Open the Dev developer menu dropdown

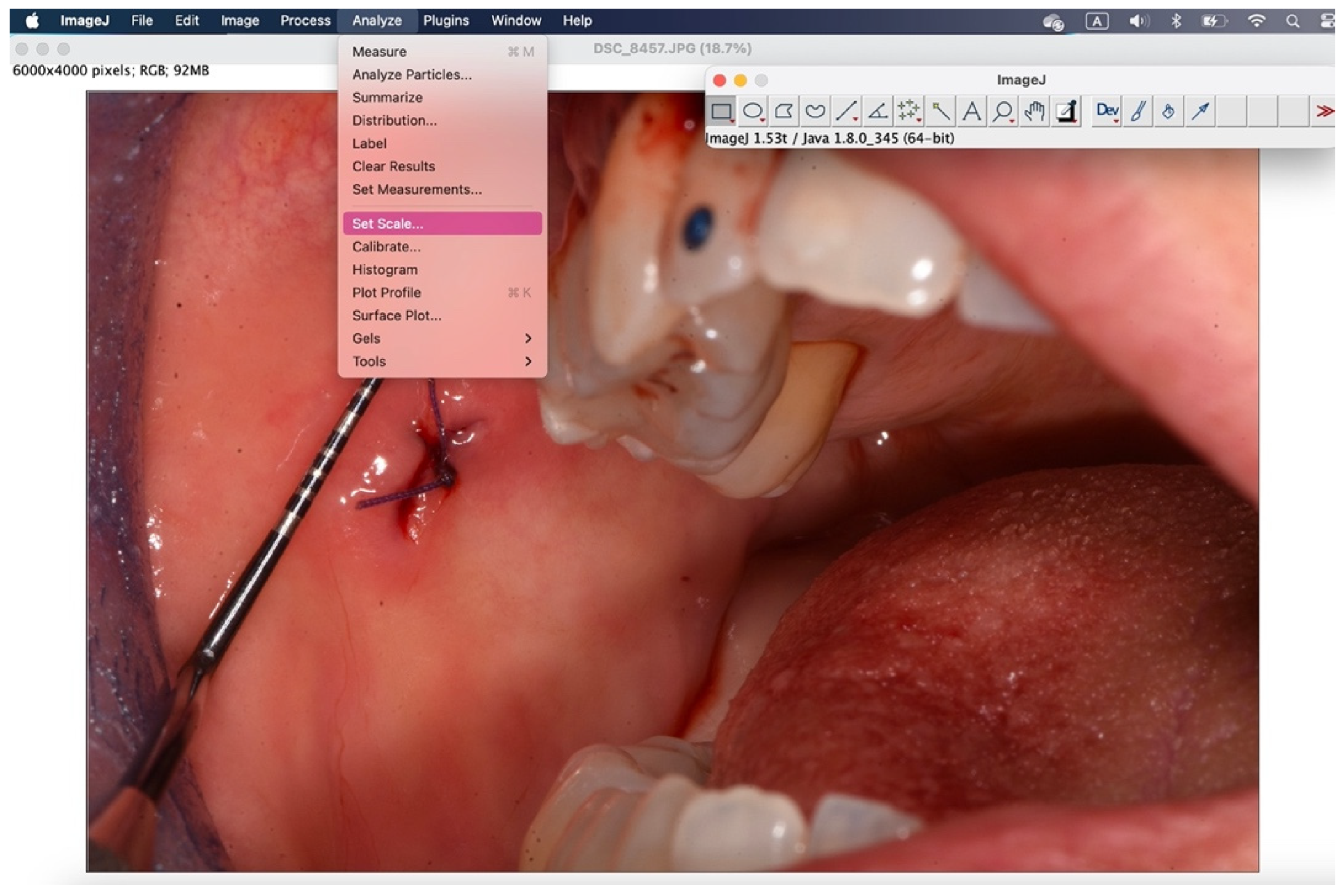[1107, 111]
